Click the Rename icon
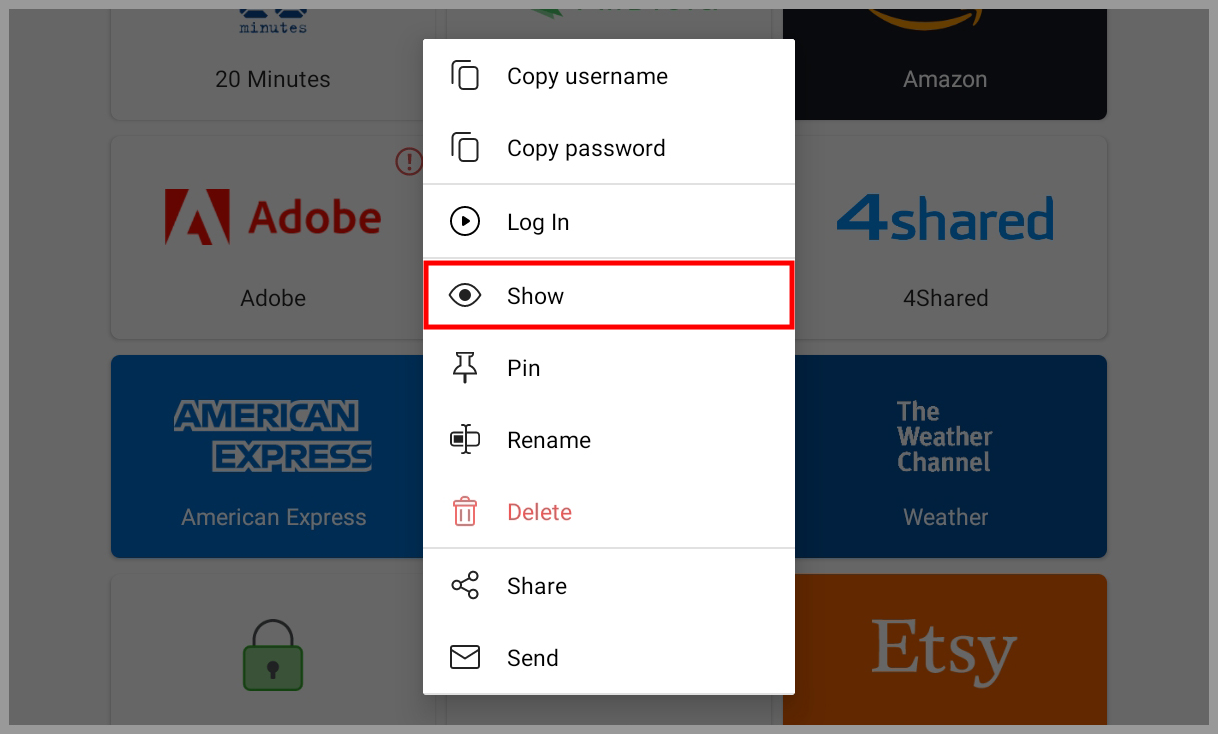The width and height of the screenshot is (1218, 734). pos(464,439)
